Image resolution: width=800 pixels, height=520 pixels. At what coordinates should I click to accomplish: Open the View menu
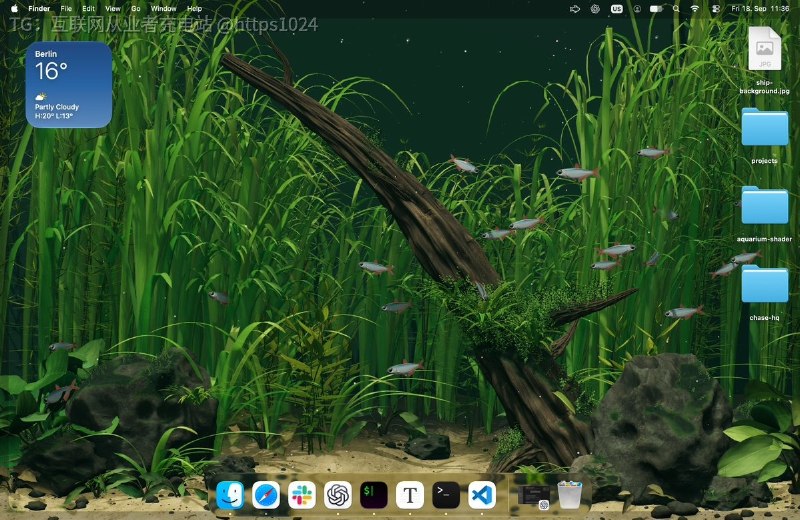[x=113, y=9]
